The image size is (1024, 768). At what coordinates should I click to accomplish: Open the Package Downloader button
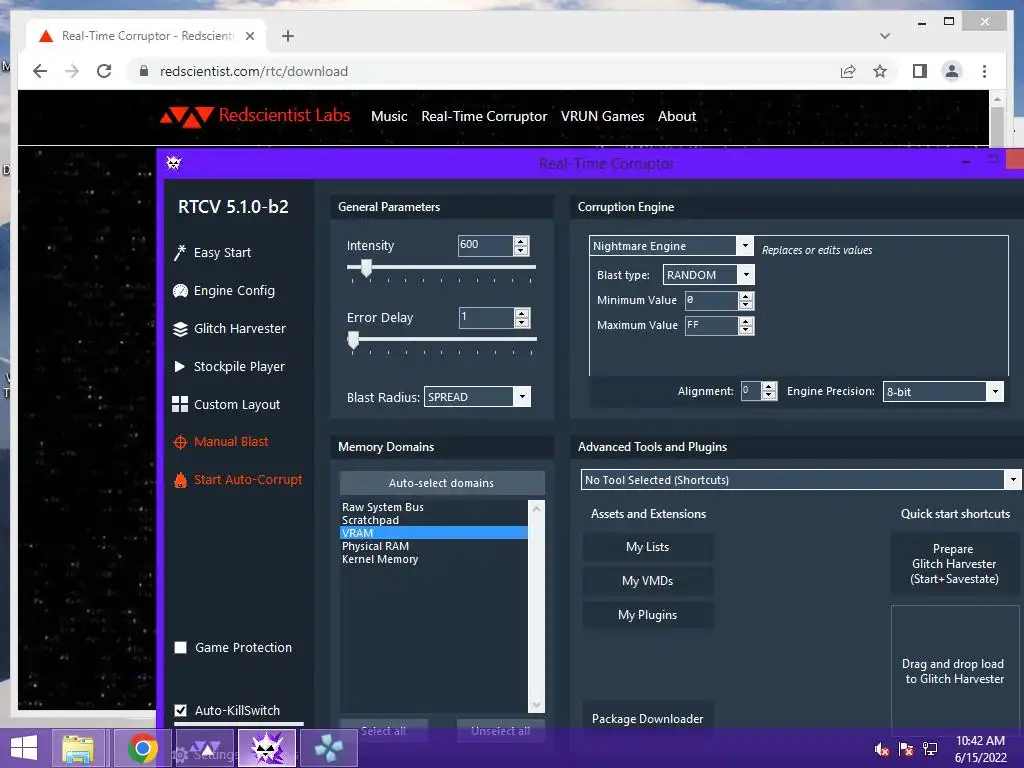(x=647, y=718)
